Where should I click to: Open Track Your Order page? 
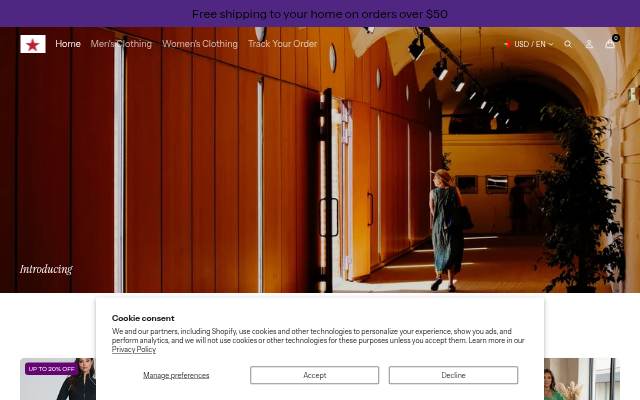coord(282,44)
